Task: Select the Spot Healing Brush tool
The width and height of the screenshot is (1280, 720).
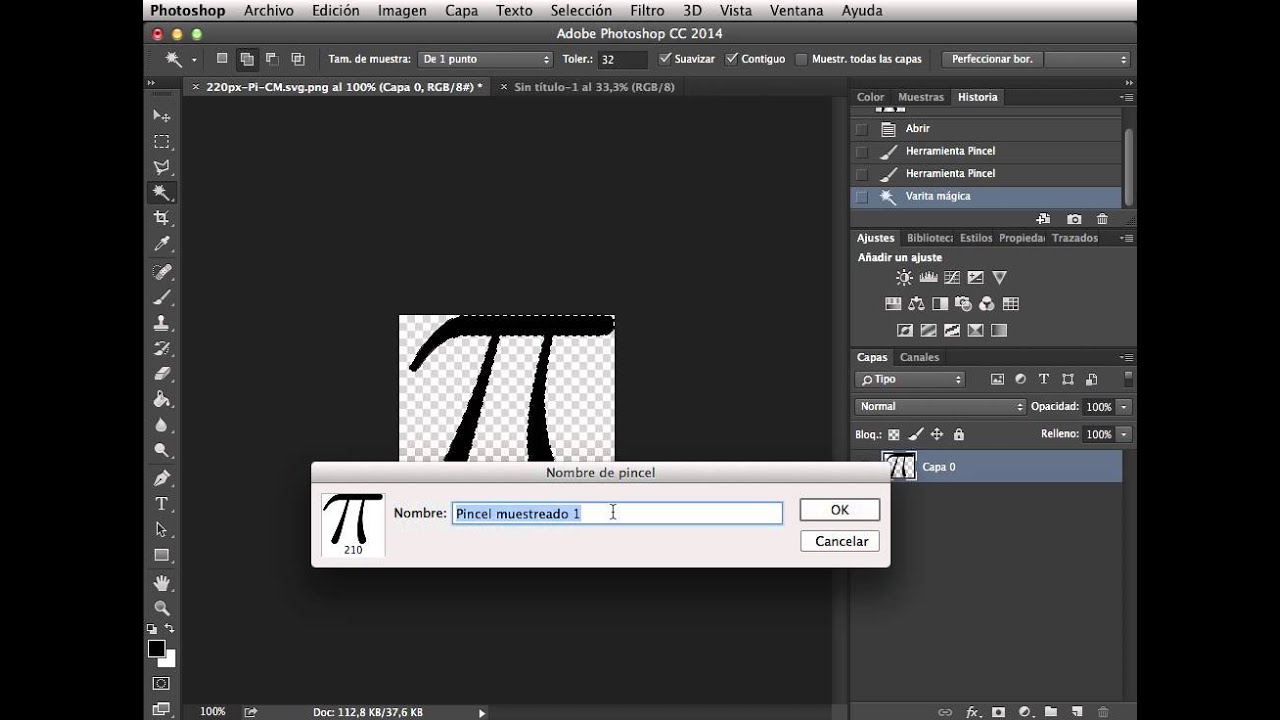Action: [161, 272]
